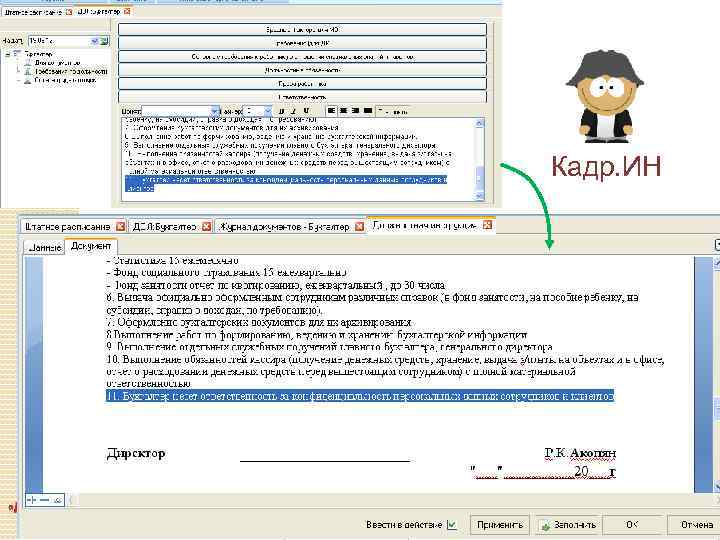Align text left in the upper editor
Screen dimensions: 720x540
[332, 111]
